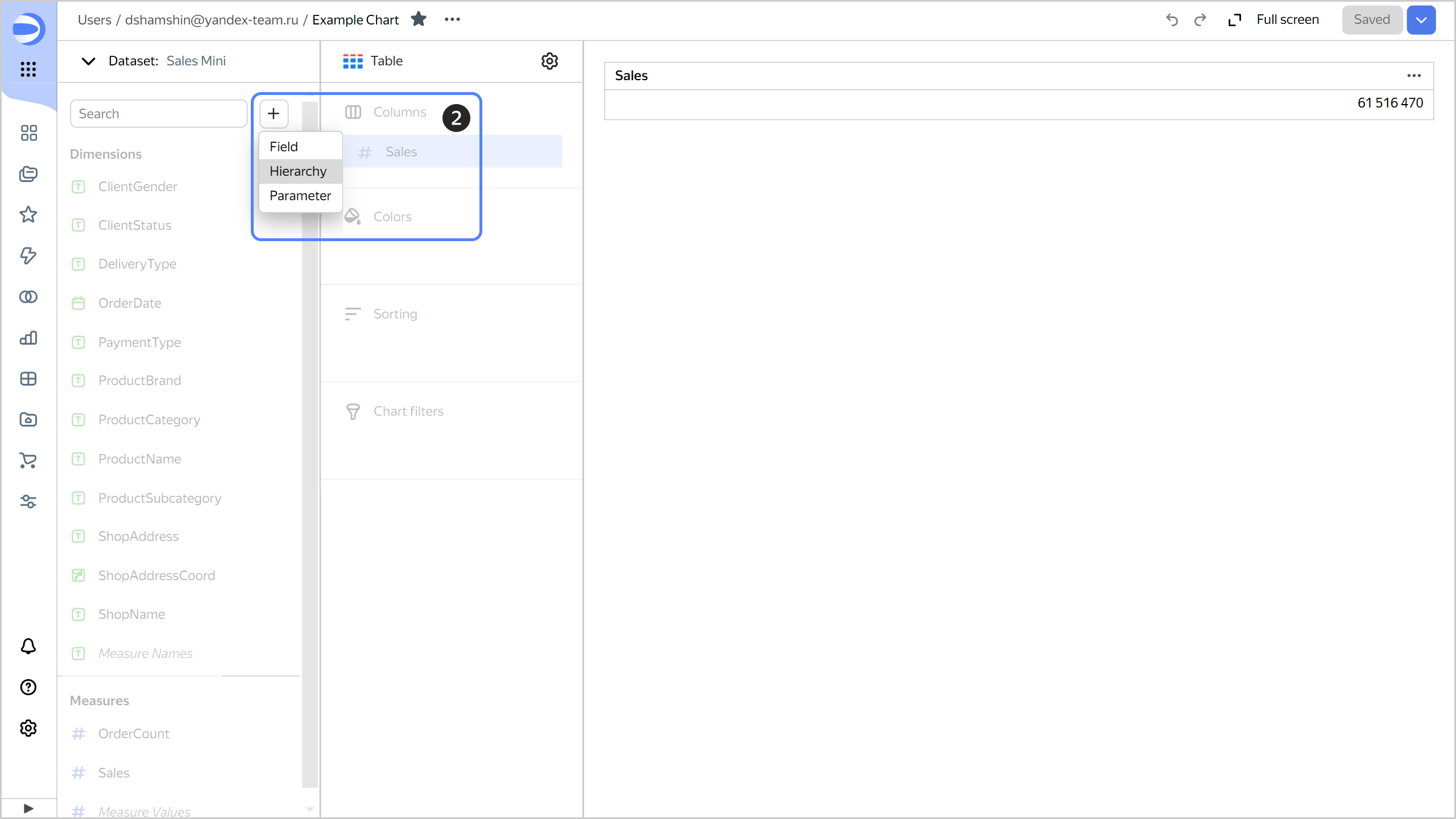Select the settings gear icon in sidebar

coord(27,729)
